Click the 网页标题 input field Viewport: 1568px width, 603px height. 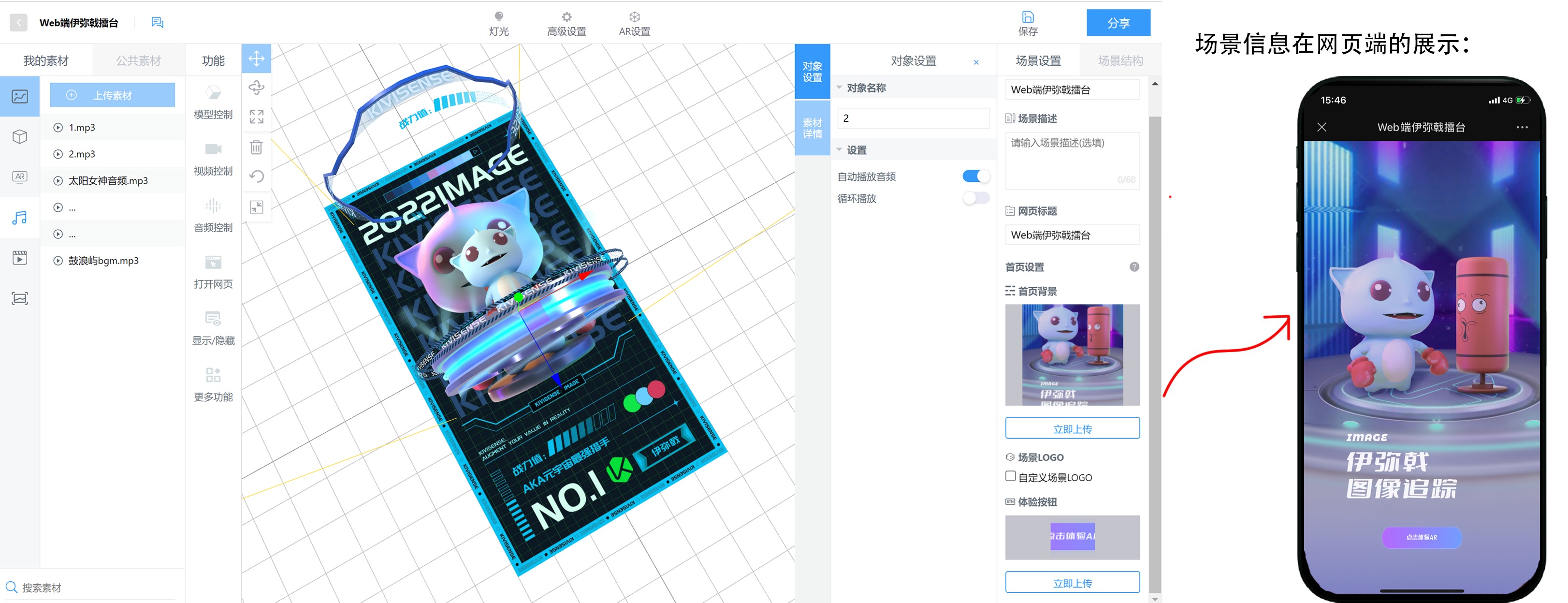click(1072, 235)
